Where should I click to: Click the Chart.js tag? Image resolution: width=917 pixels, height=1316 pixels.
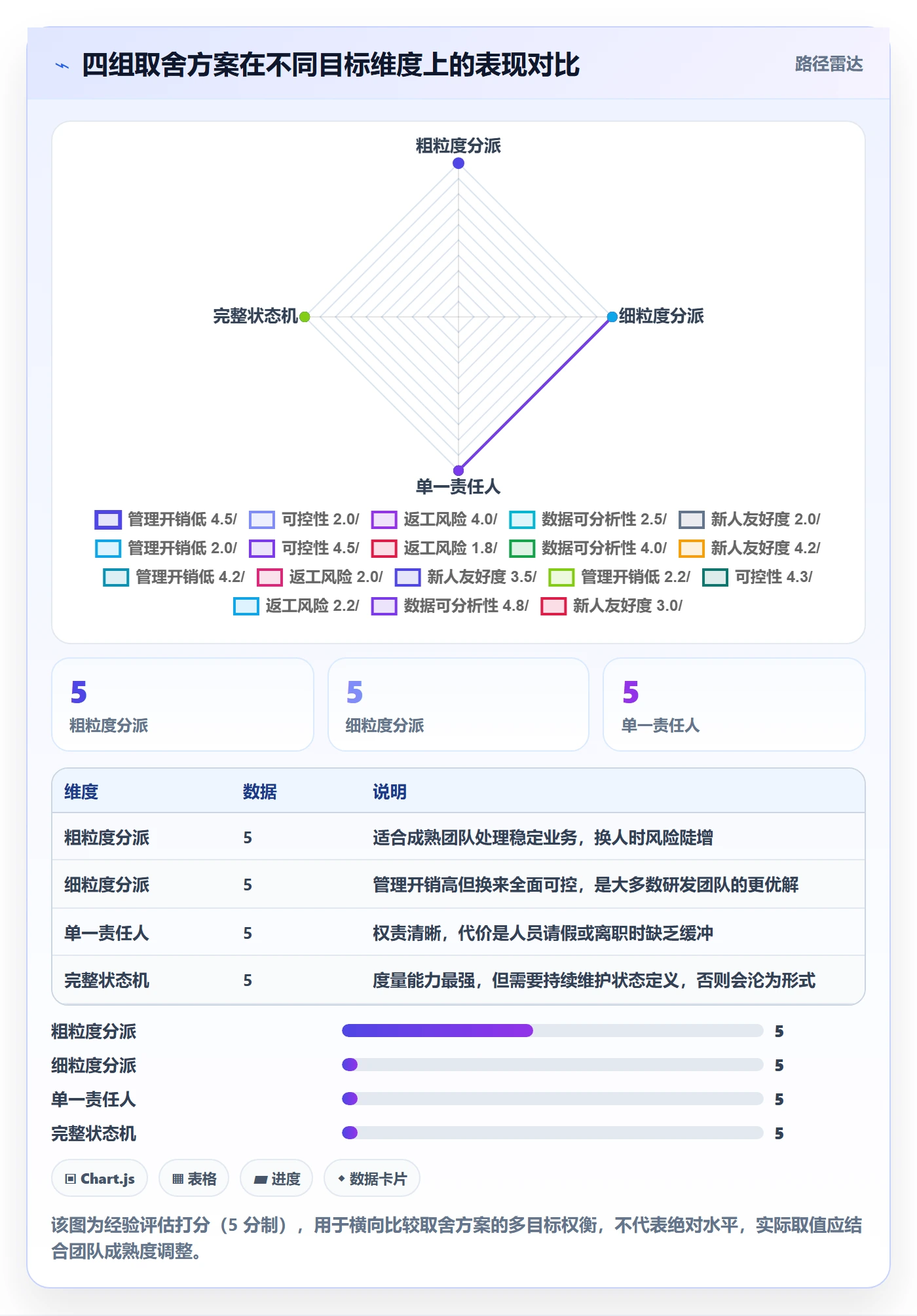[x=100, y=1179]
